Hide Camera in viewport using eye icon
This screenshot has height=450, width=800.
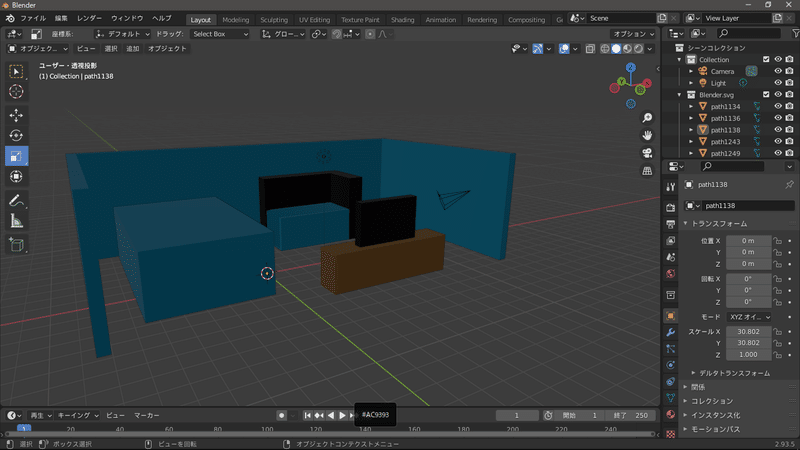pos(778,71)
